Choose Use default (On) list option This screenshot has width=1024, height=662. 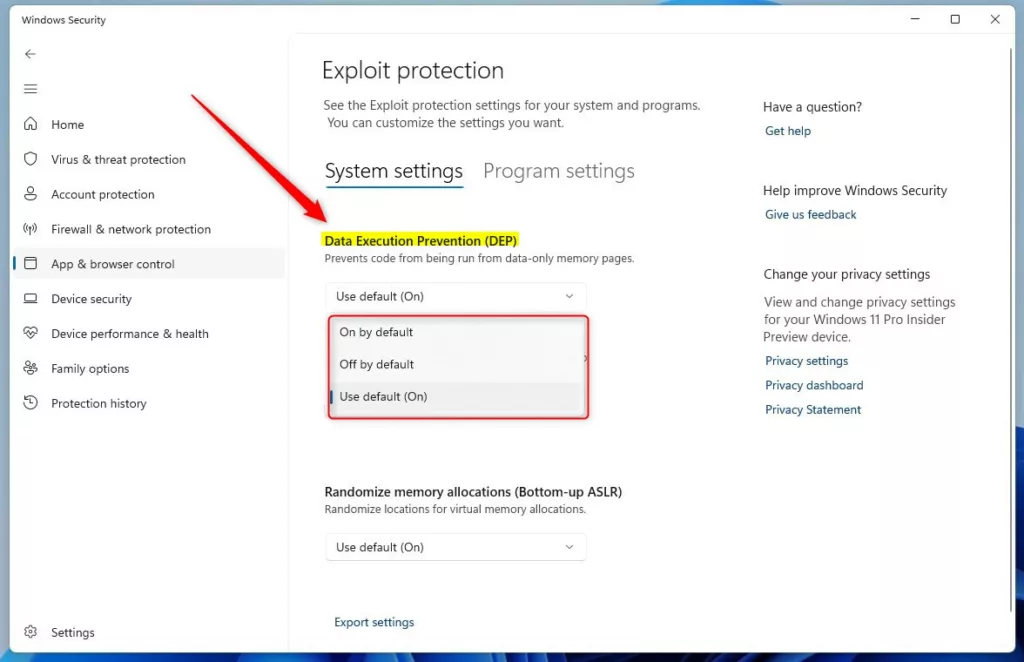(x=457, y=396)
